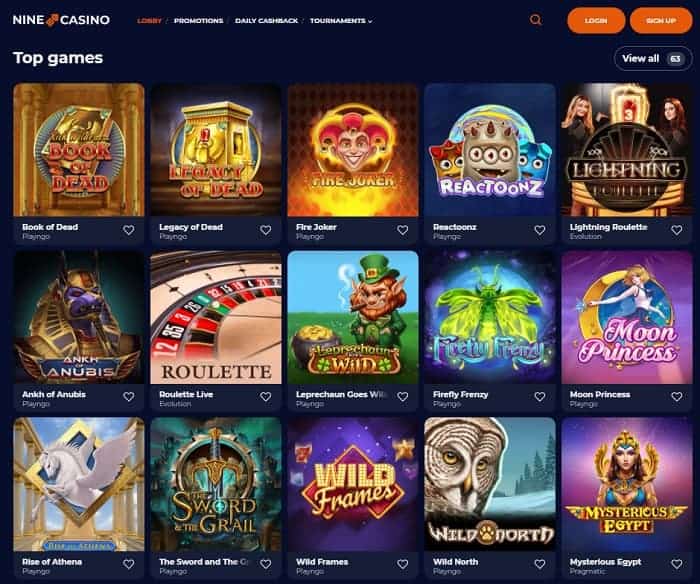Click the Login button
700x584 pixels.
pyautogui.click(x=596, y=21)
